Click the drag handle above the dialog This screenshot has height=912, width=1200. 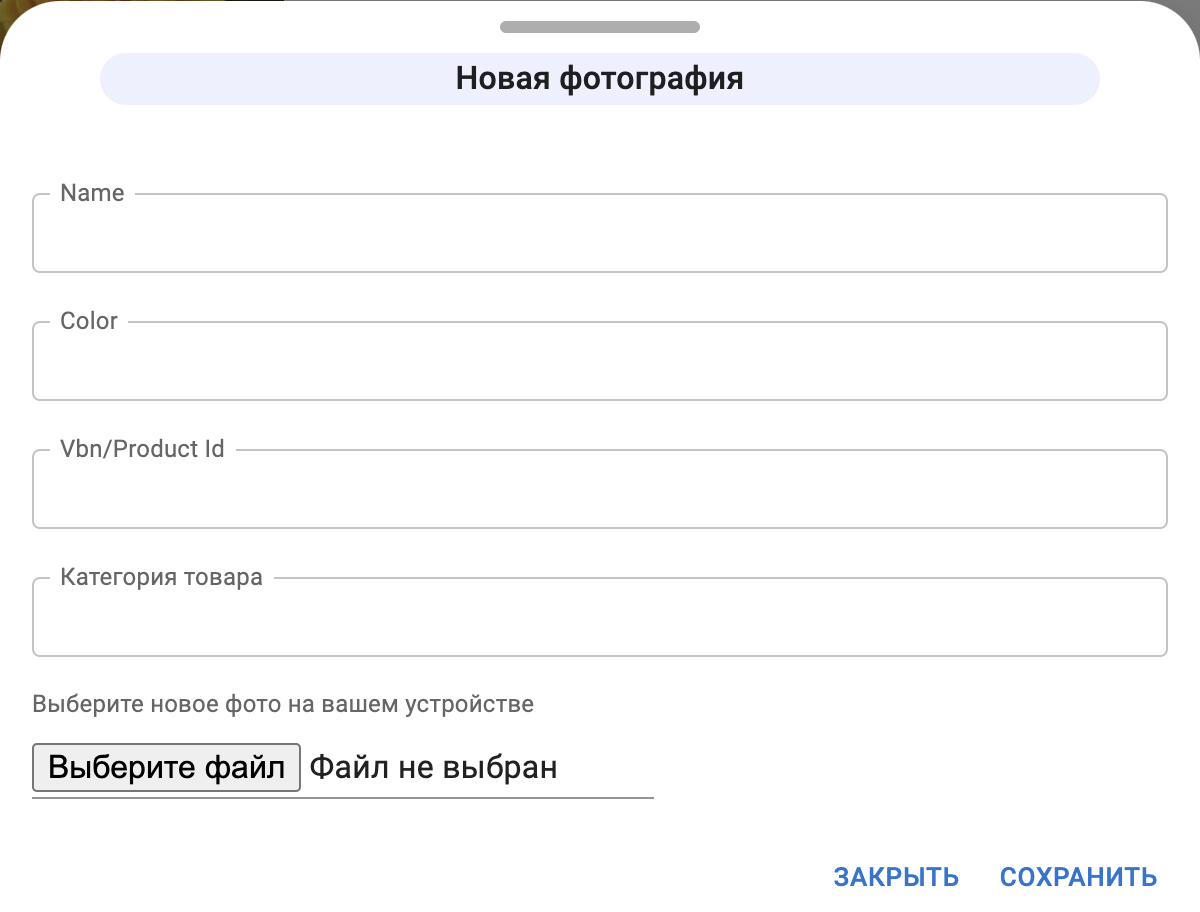[600, 27]
